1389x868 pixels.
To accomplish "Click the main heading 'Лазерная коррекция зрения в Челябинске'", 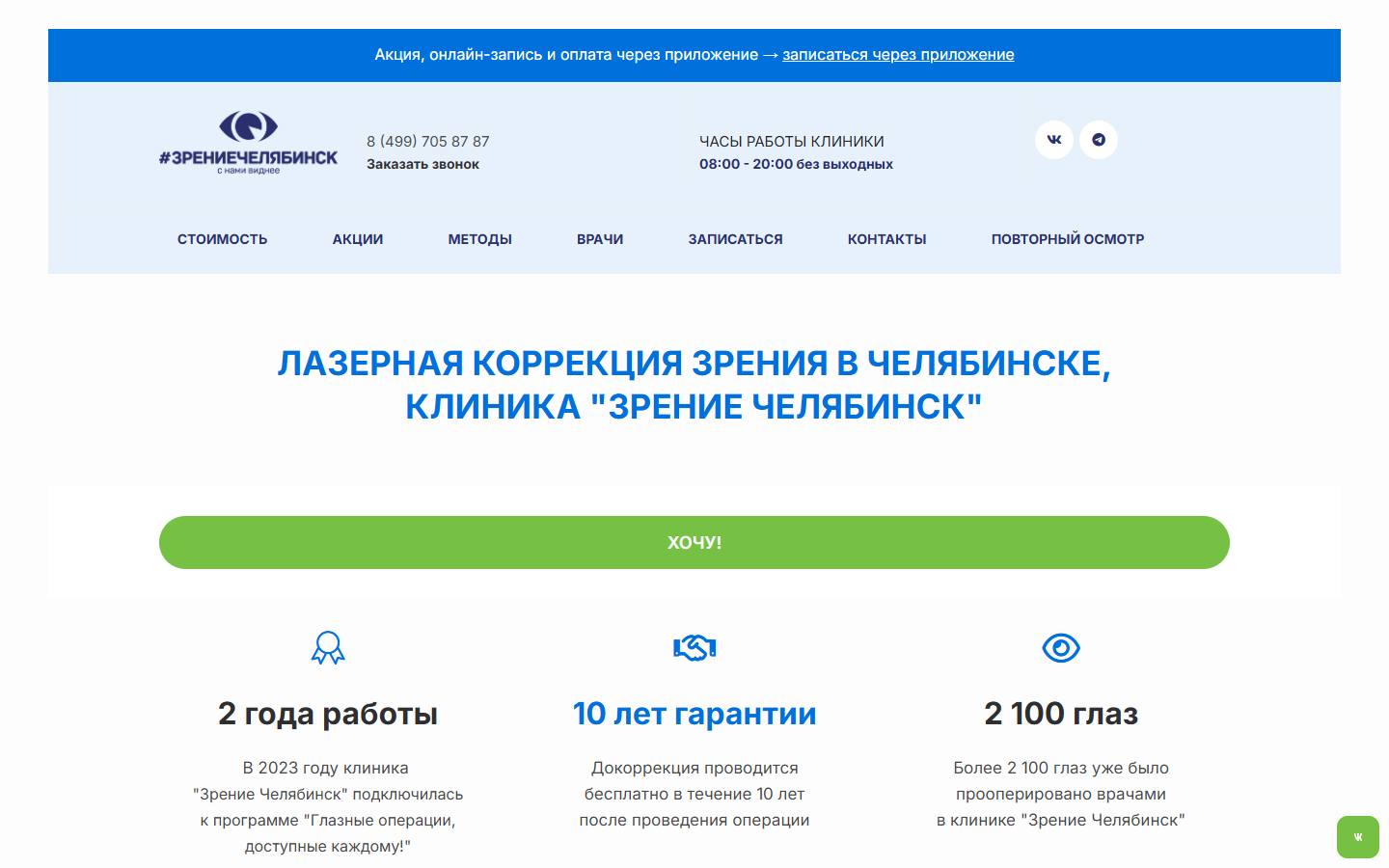I will pyautogui.click(x=694, y=385).
